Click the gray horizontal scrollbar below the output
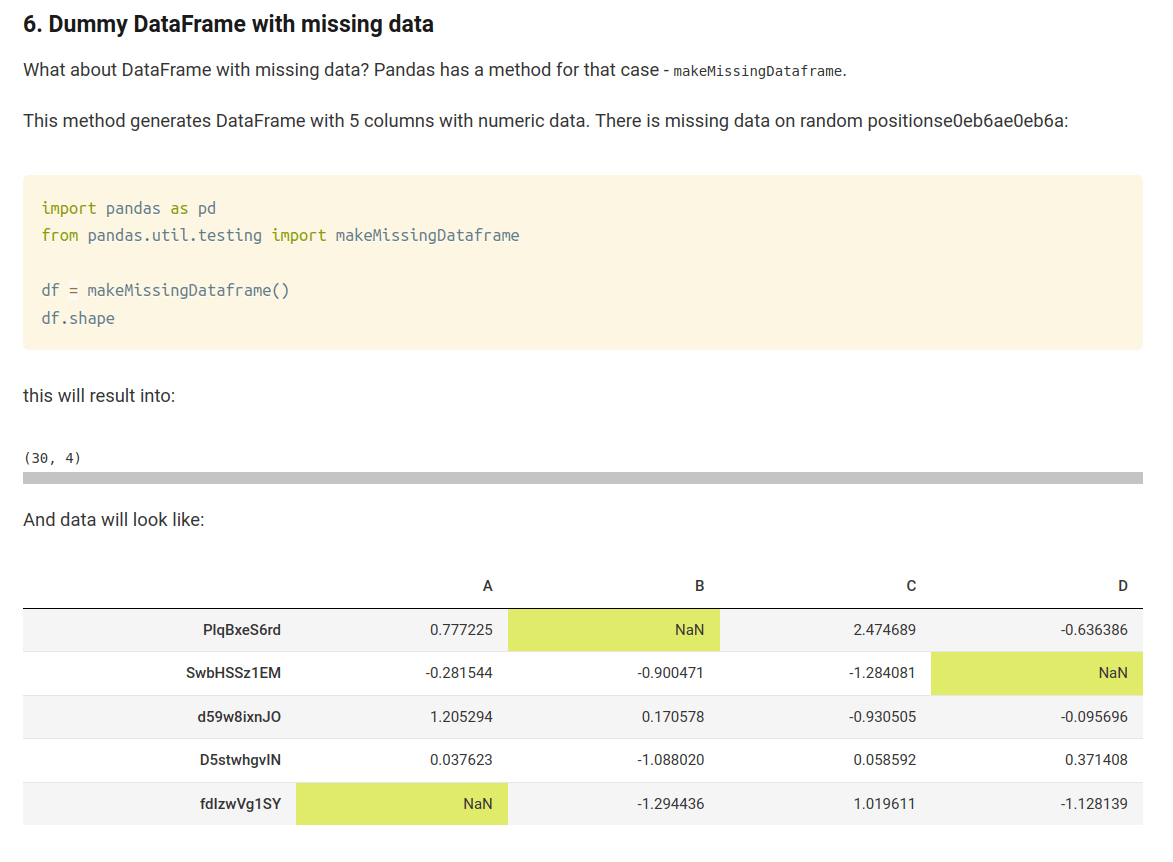This screenshot has height=862, width=1173. tap(582, 478)
